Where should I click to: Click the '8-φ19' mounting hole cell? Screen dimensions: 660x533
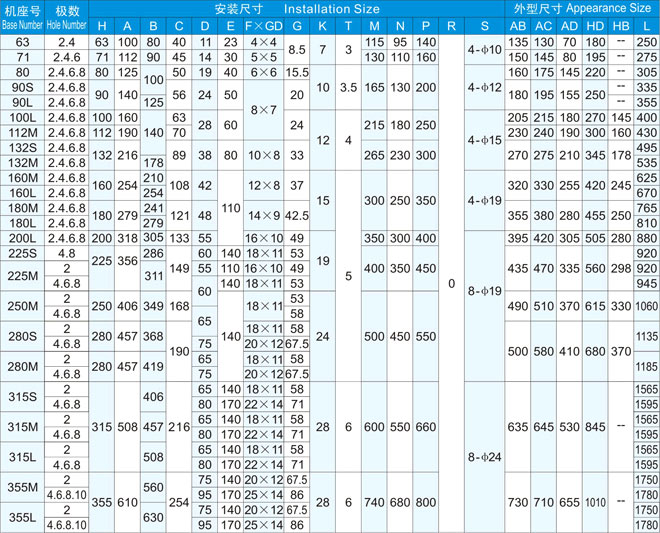[484, 291]
